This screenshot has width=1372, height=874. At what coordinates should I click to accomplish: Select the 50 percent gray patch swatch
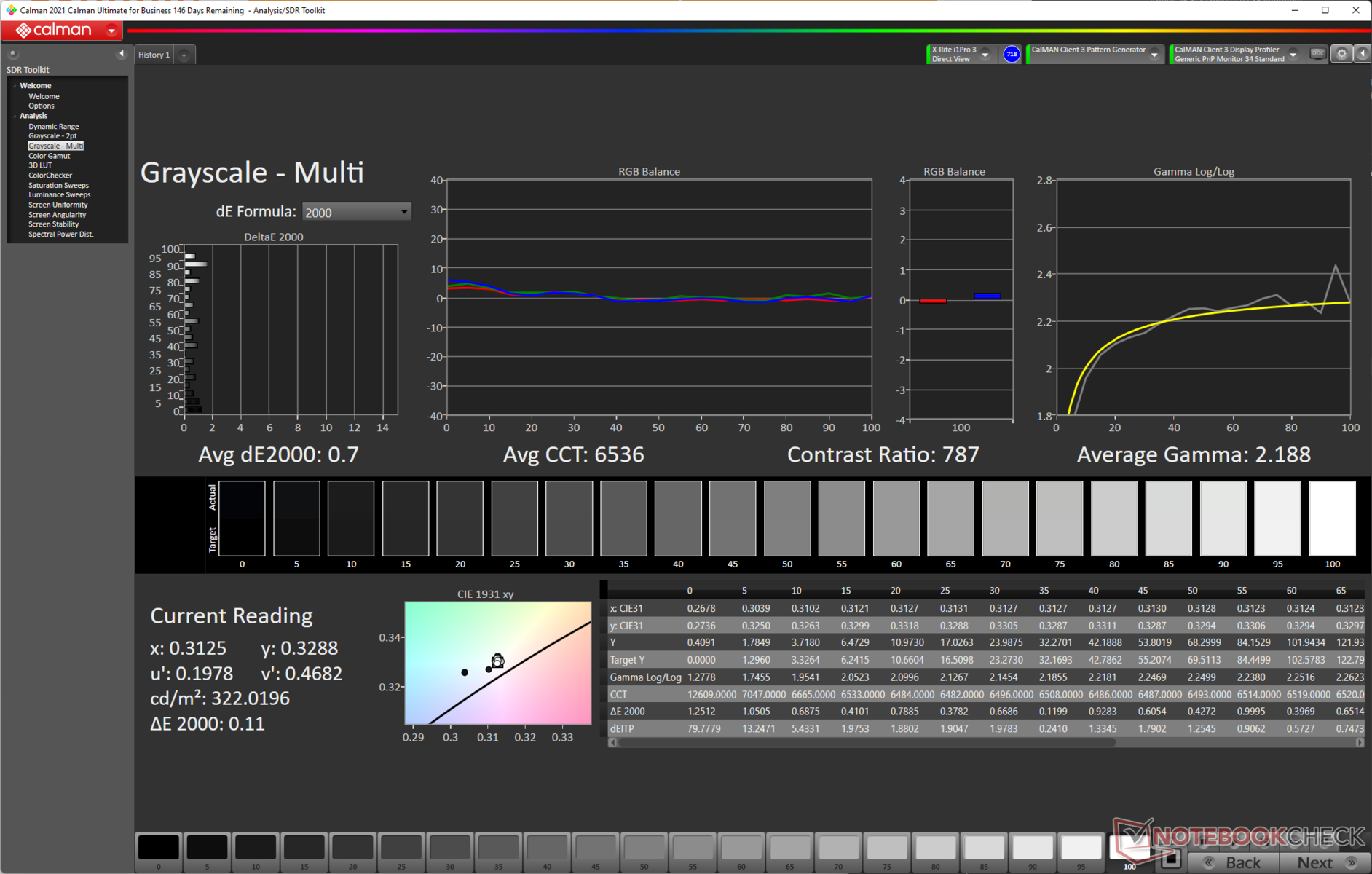[x=644, y=848]
